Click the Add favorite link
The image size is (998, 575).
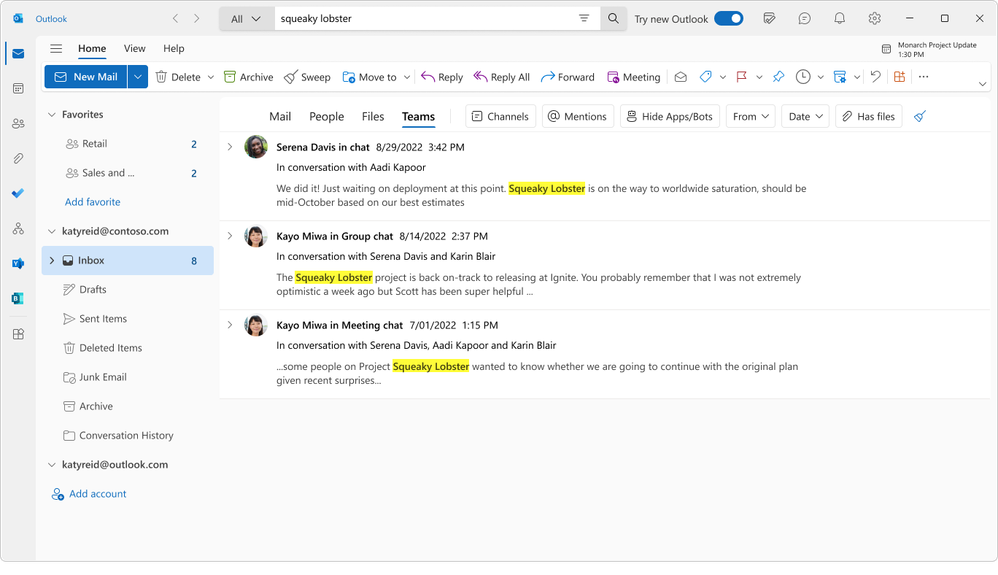[x=92, y=202]
